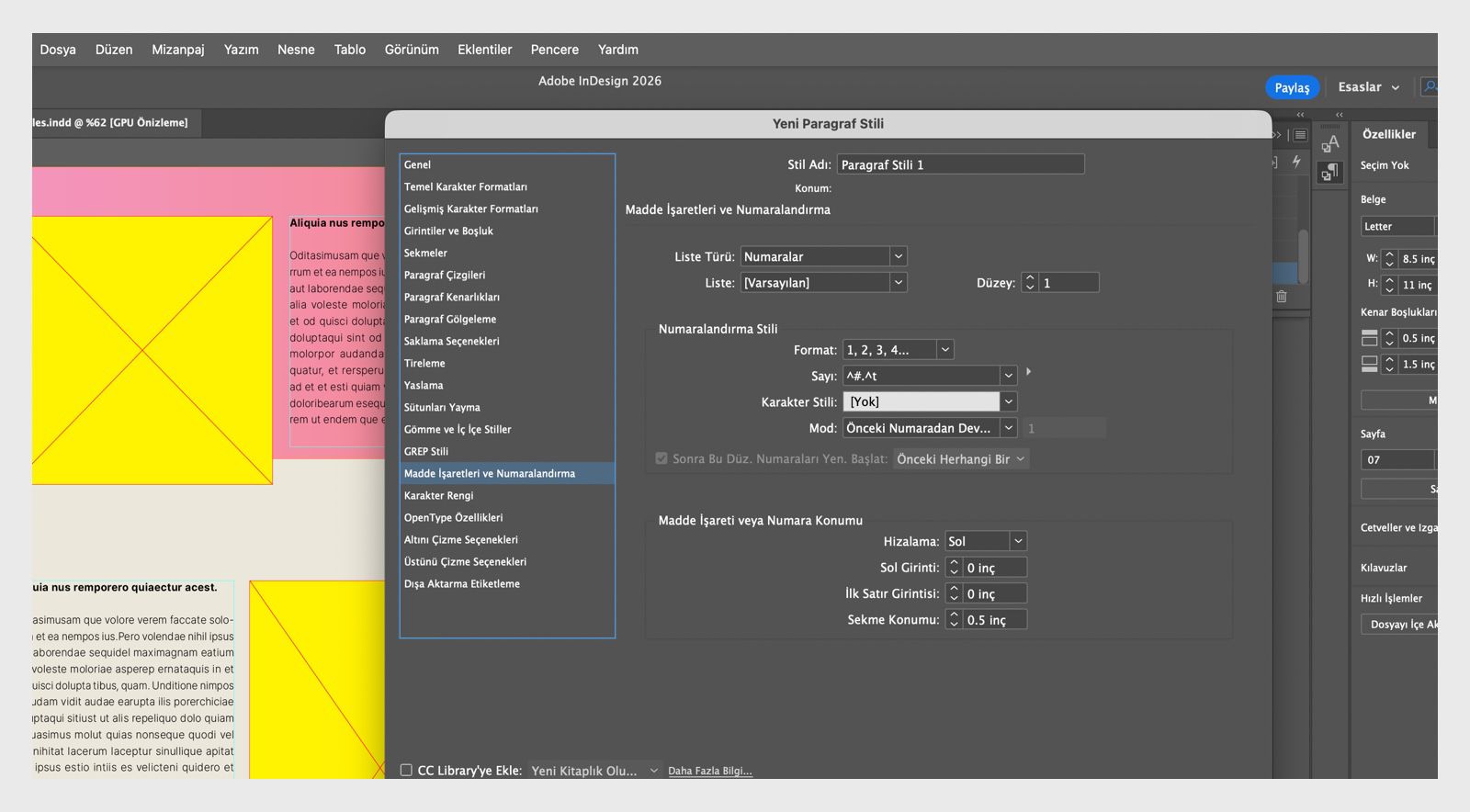The image size is (1470, 812).
Task: Click the trash delete icon in the panel
Action: click(x=1282, y=297)
